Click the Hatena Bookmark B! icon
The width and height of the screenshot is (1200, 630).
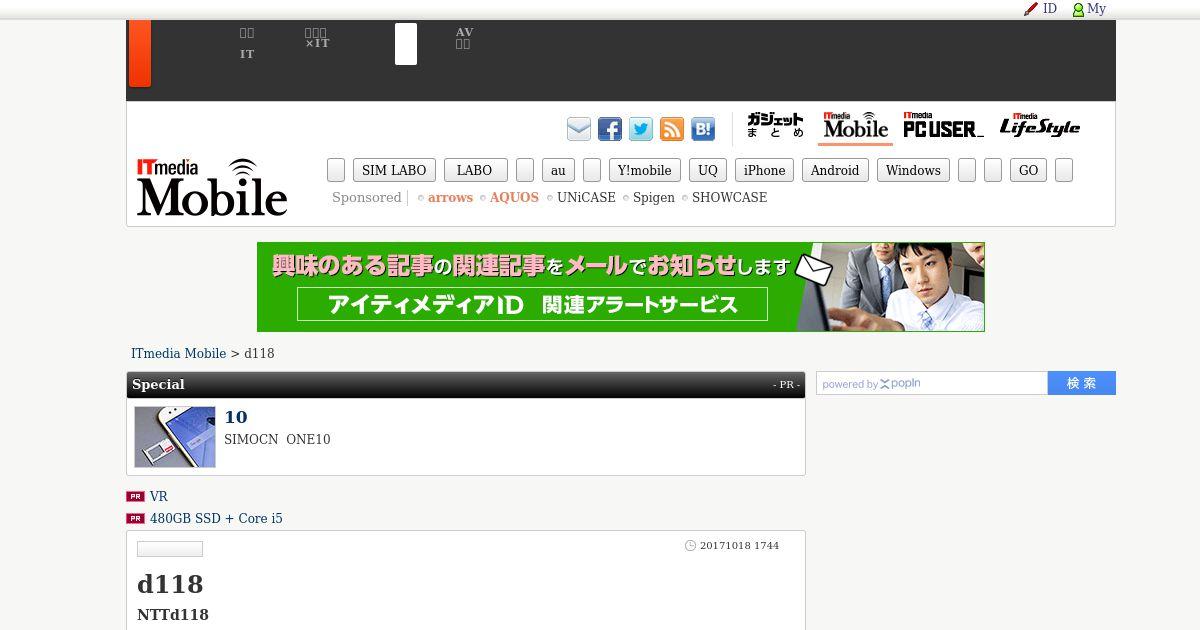point(703,129)
